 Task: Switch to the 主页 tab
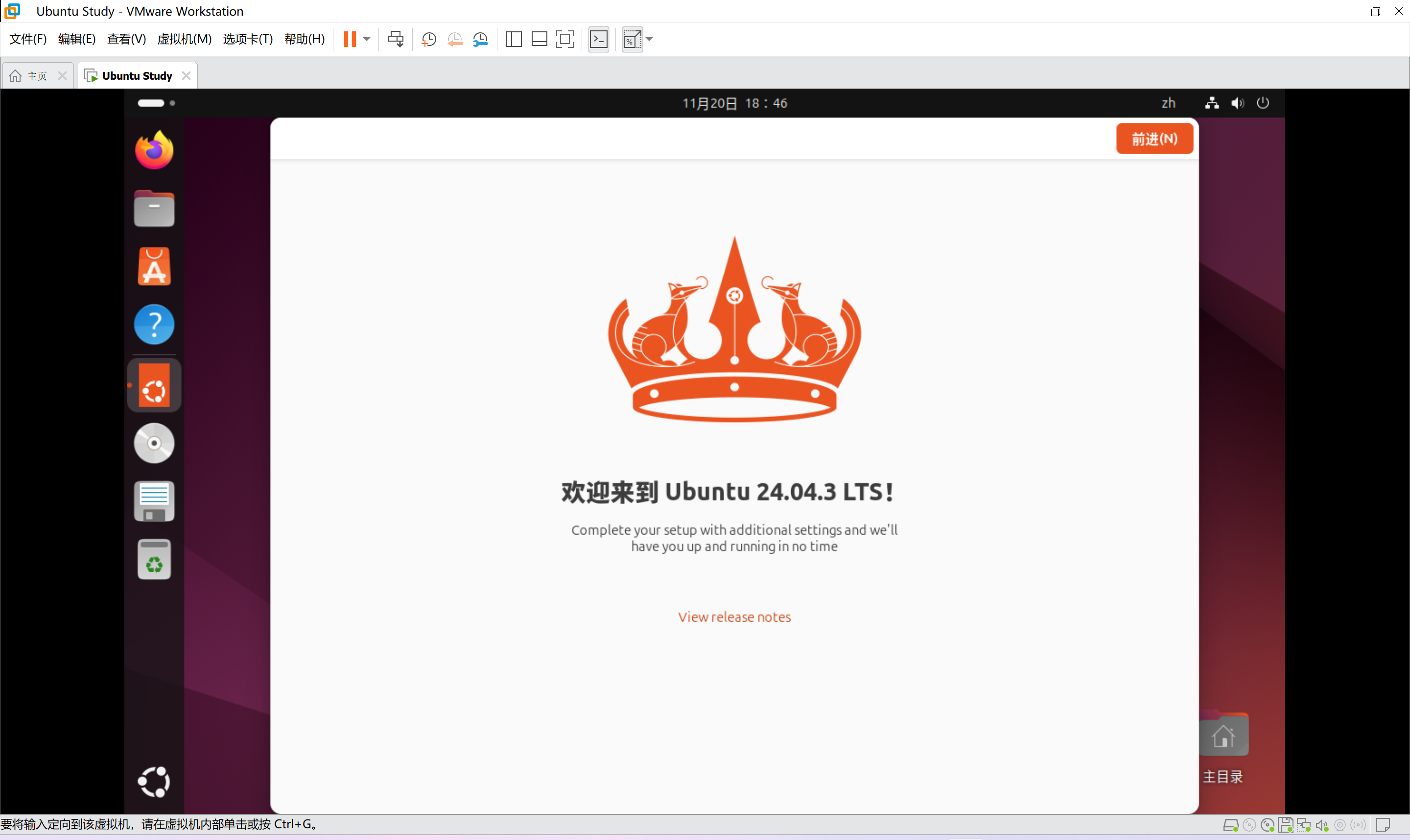tap(37, 76)
